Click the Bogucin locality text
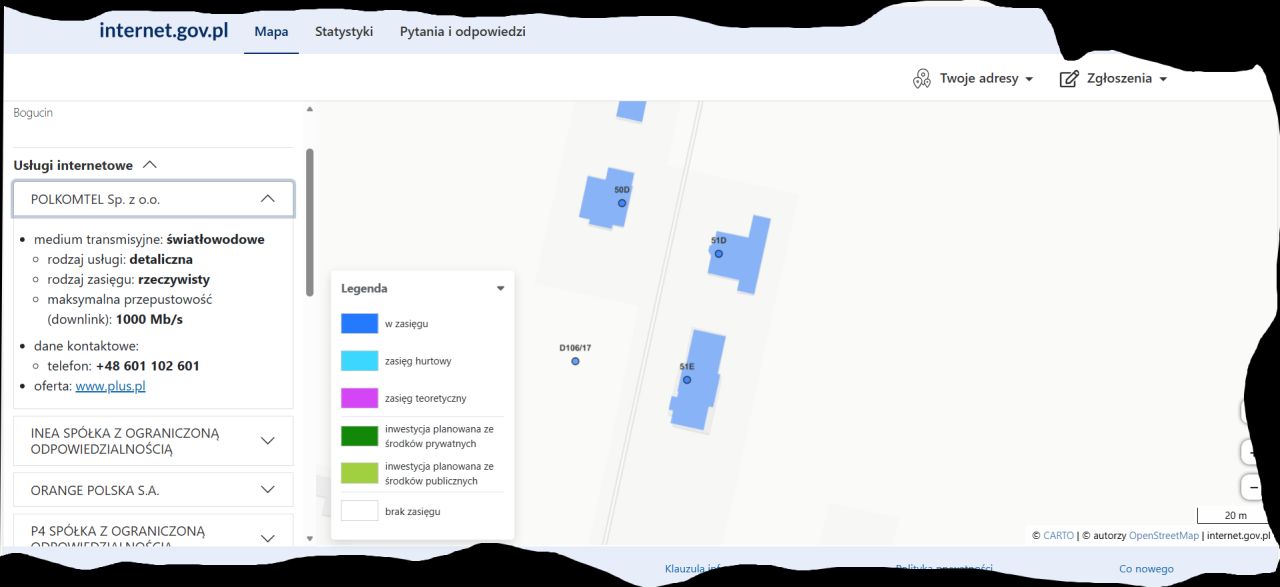 33,113
